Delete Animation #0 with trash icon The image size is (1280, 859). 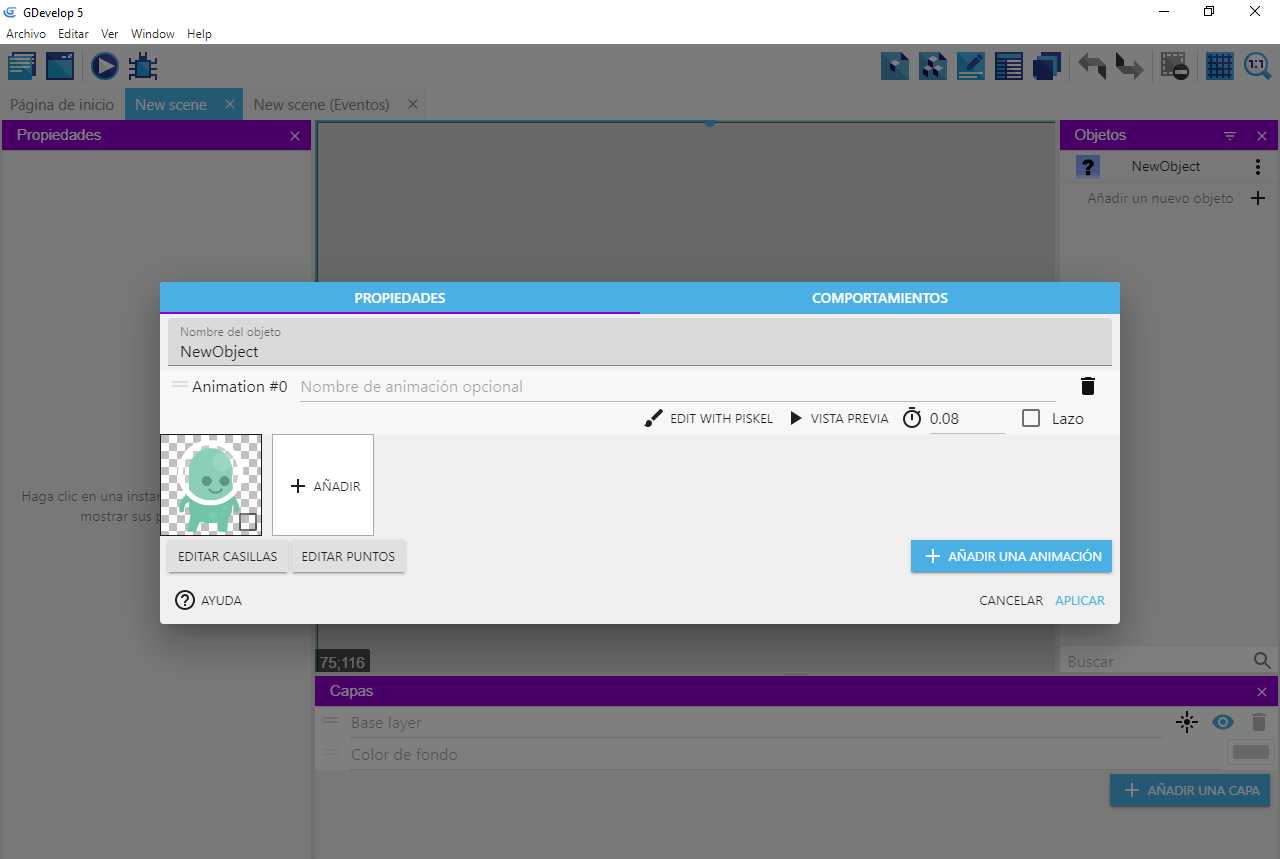pos(1088,386)
